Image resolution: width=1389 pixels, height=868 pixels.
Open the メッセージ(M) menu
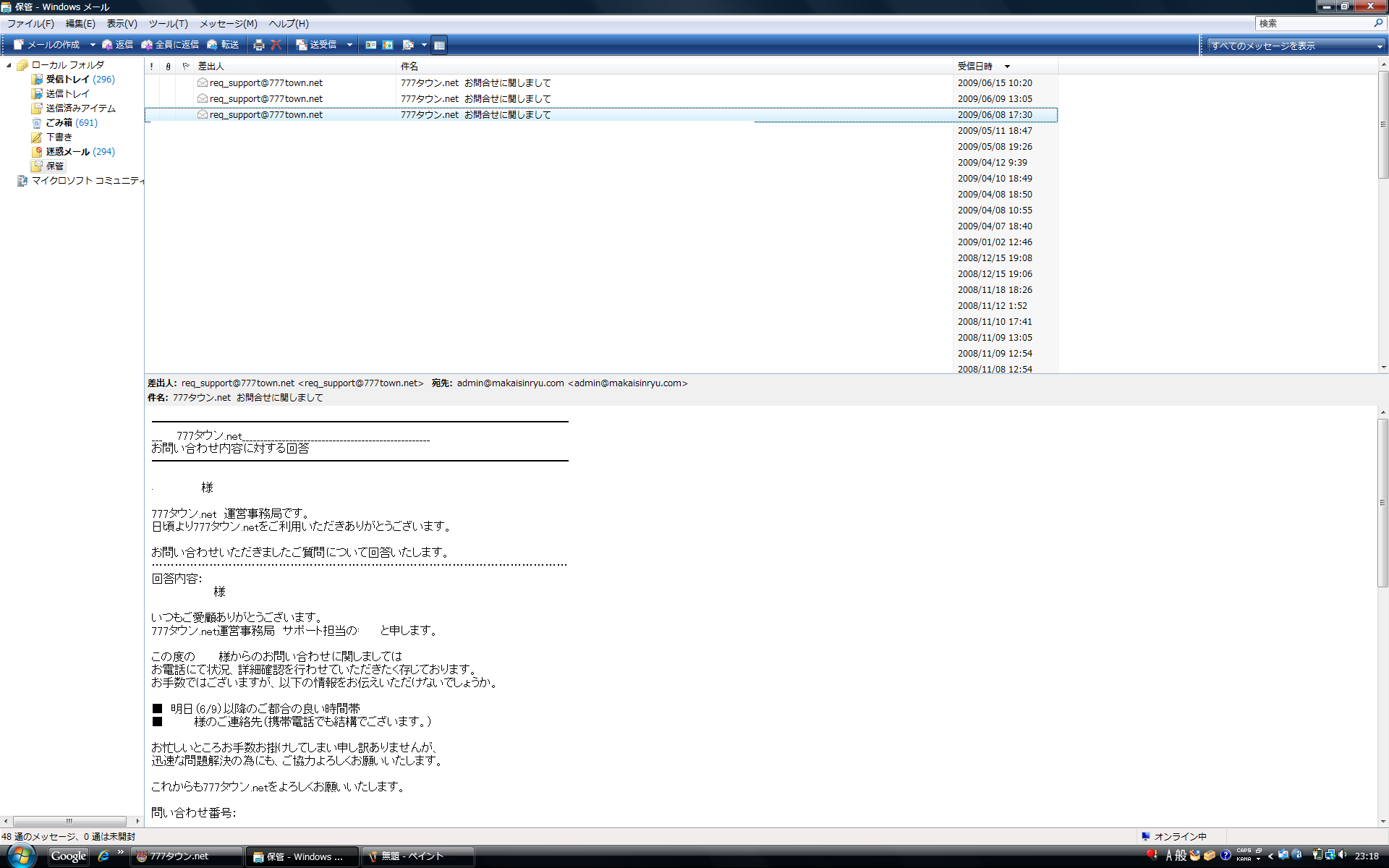229,24
